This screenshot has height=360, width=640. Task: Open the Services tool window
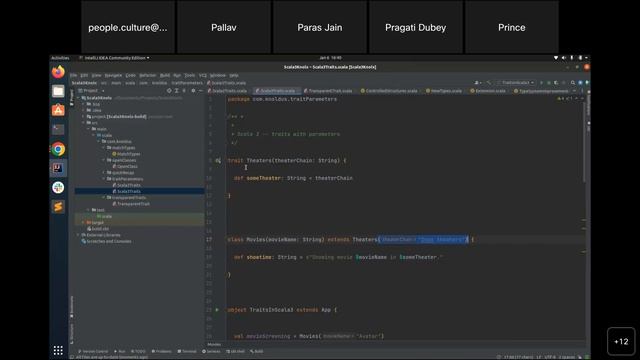click(211, 351)
